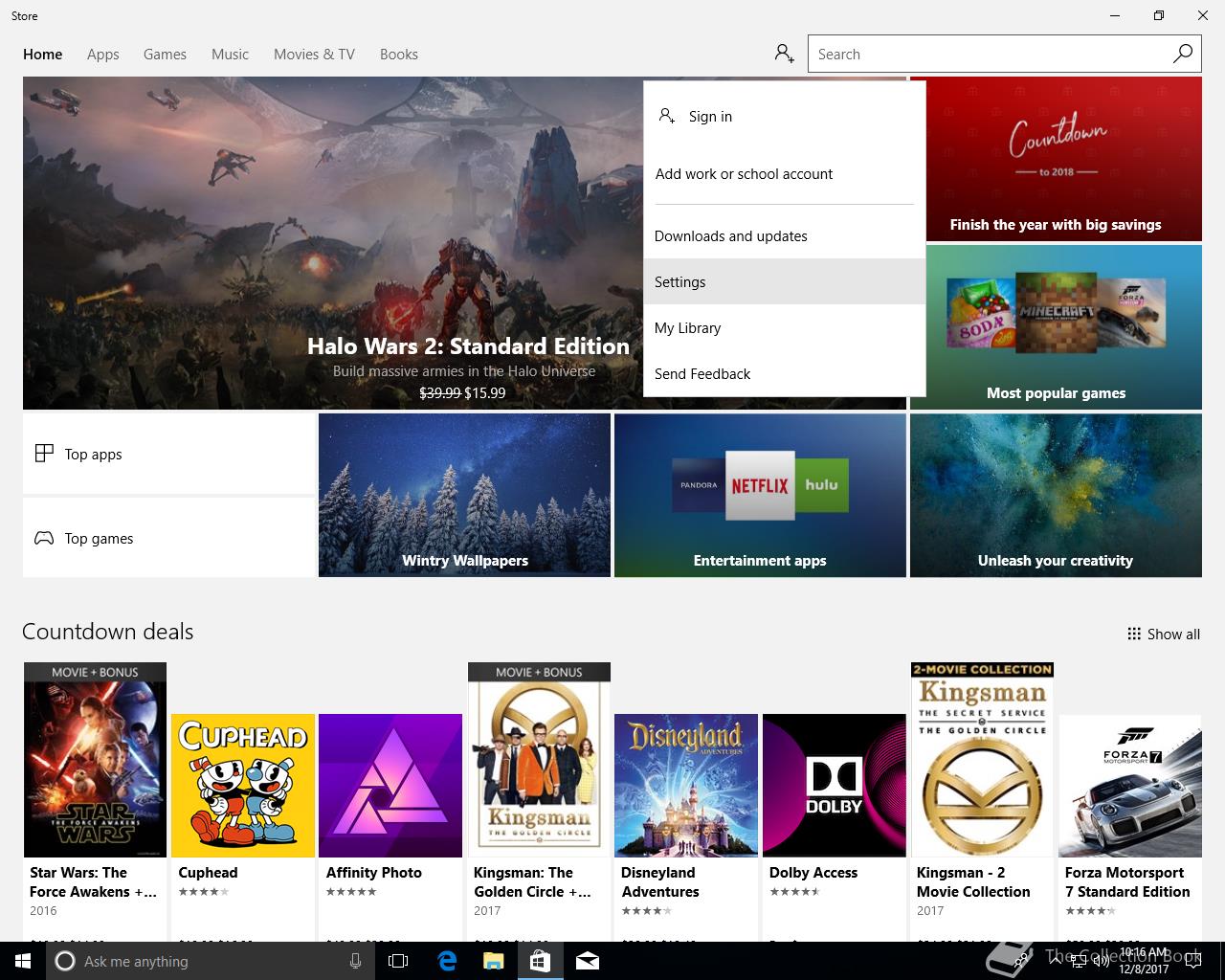Open the Top games tile
The height and width of the screenshot is (980, 1225).
pyautogui.click(x=168, y=538)
